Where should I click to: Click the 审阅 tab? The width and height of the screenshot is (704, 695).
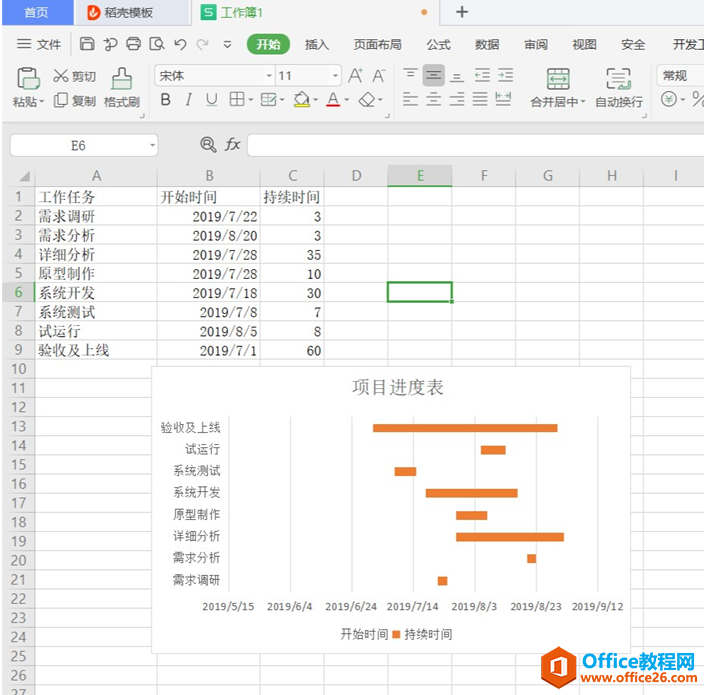pos(535,44)
